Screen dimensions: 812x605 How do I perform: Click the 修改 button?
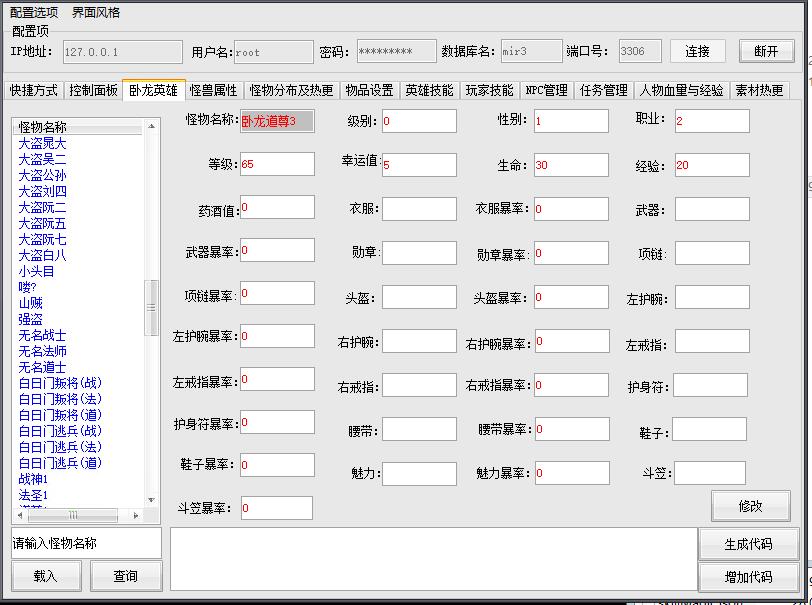(x=750, y=506)
